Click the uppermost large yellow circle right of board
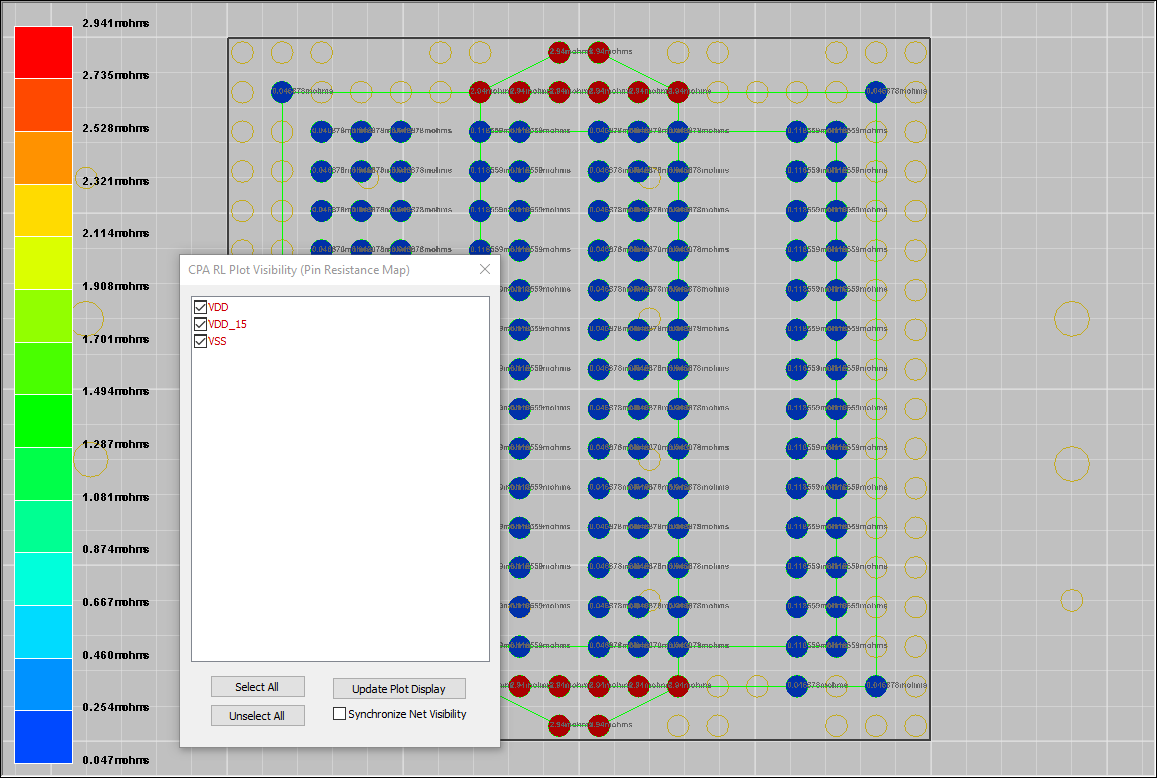Screen dimensions: 1157x778 point(1071,319)
